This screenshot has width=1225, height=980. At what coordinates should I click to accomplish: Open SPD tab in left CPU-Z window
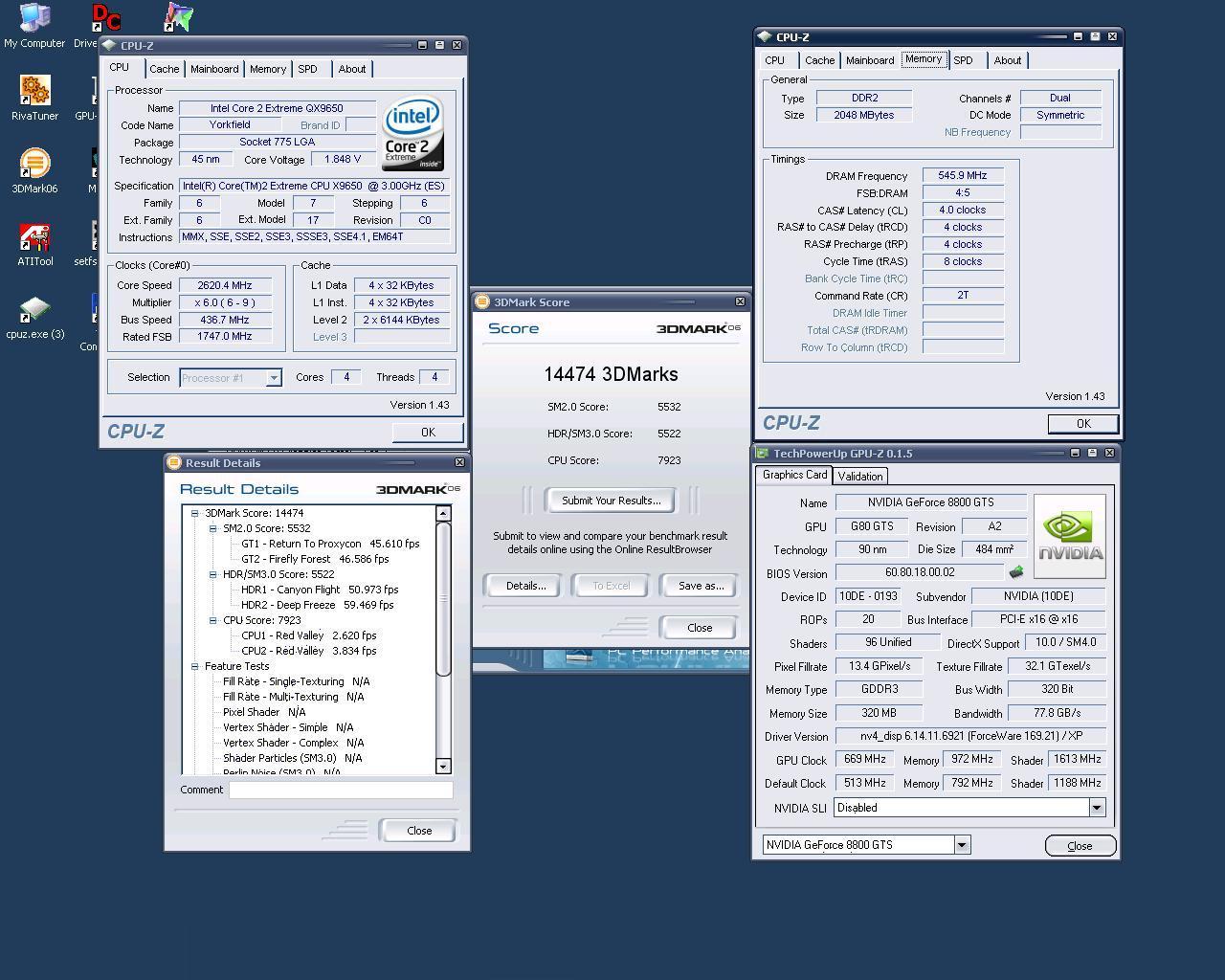(x=307, y=69)
